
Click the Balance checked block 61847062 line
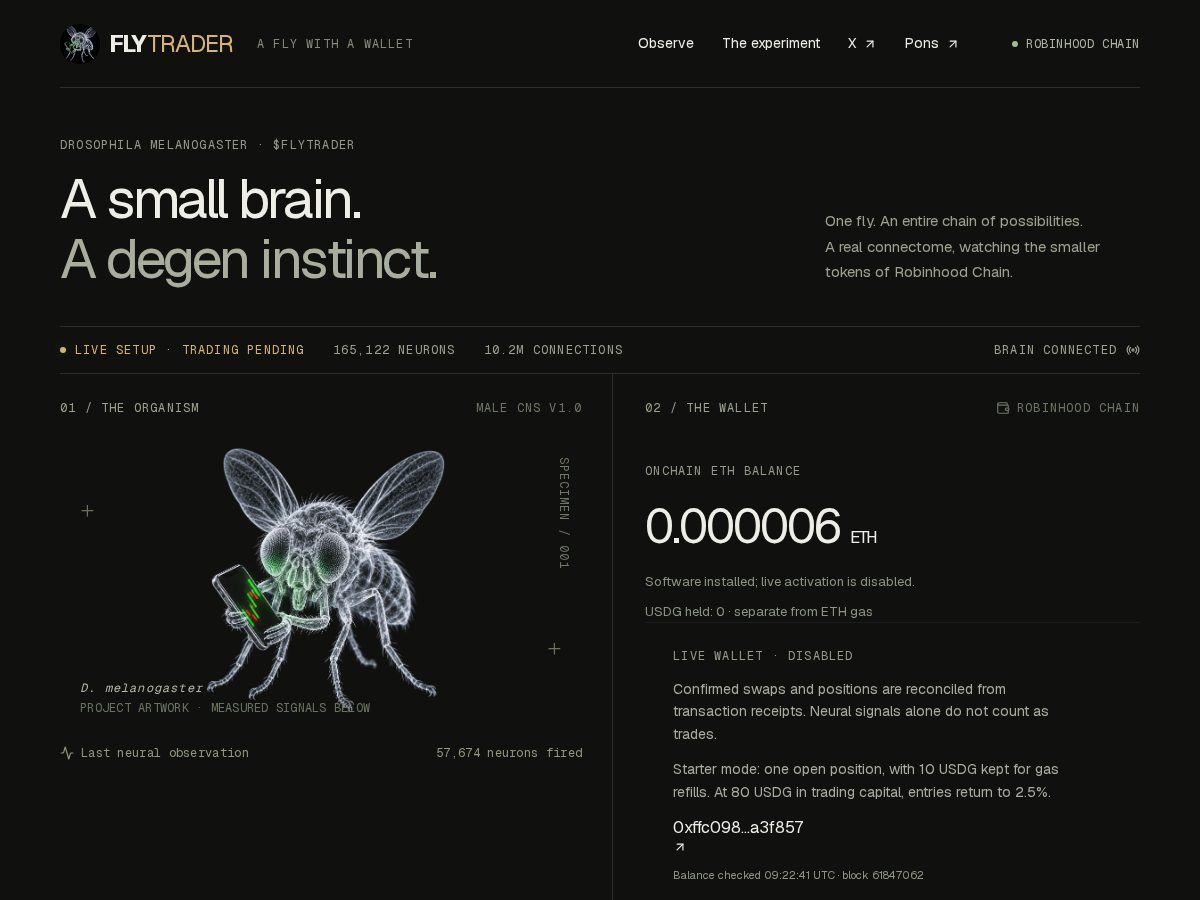pos(798,875)
